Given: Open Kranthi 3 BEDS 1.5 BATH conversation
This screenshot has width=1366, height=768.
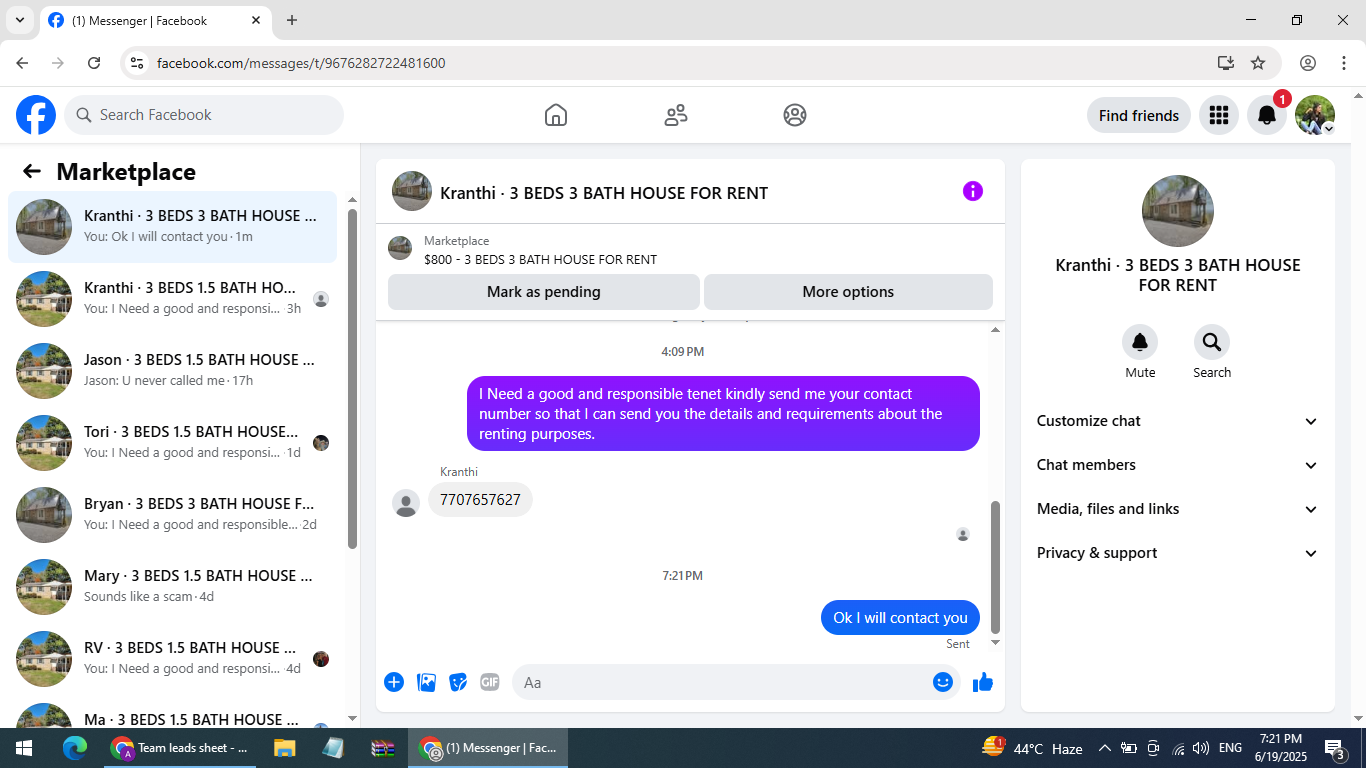Looking at the screenshot, I should [x=172, y=299].
